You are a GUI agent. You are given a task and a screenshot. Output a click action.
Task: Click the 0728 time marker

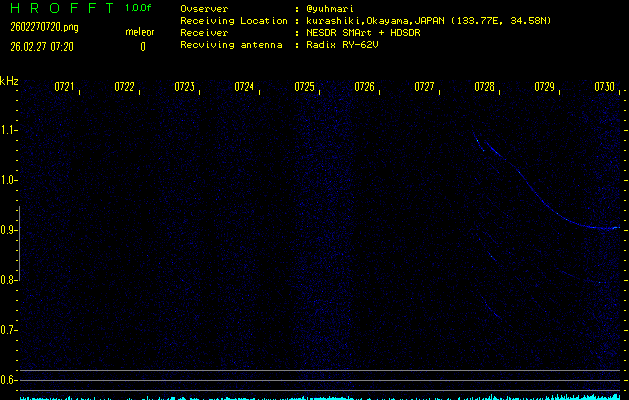coord(484,87)
